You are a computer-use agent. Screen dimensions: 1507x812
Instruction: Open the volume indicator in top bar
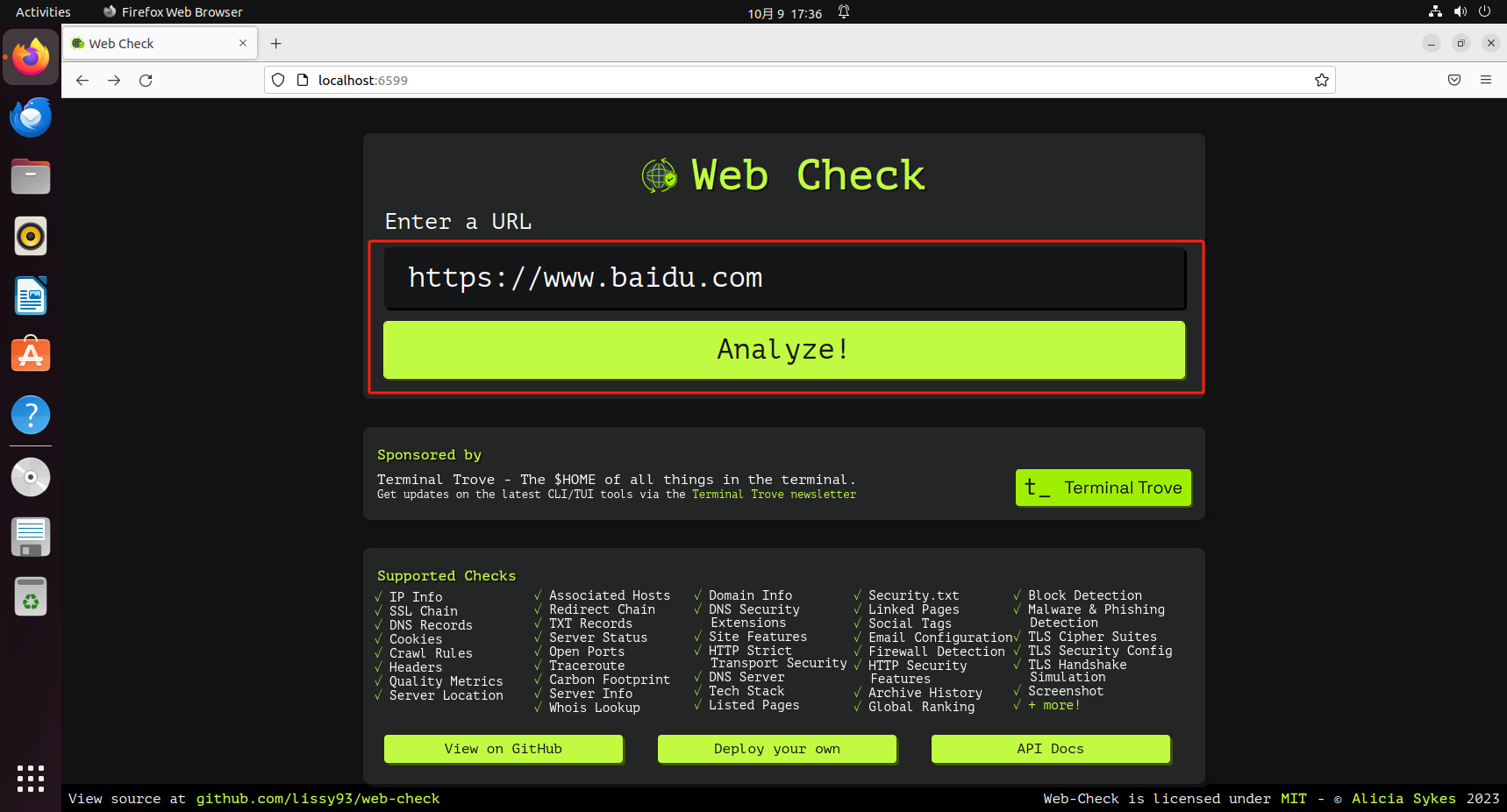pos(1460,11)
